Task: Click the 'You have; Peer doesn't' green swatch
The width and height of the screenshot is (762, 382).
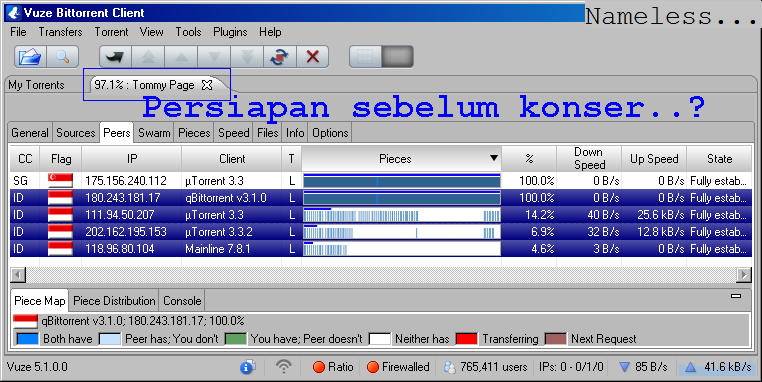Action: point(236,339)
